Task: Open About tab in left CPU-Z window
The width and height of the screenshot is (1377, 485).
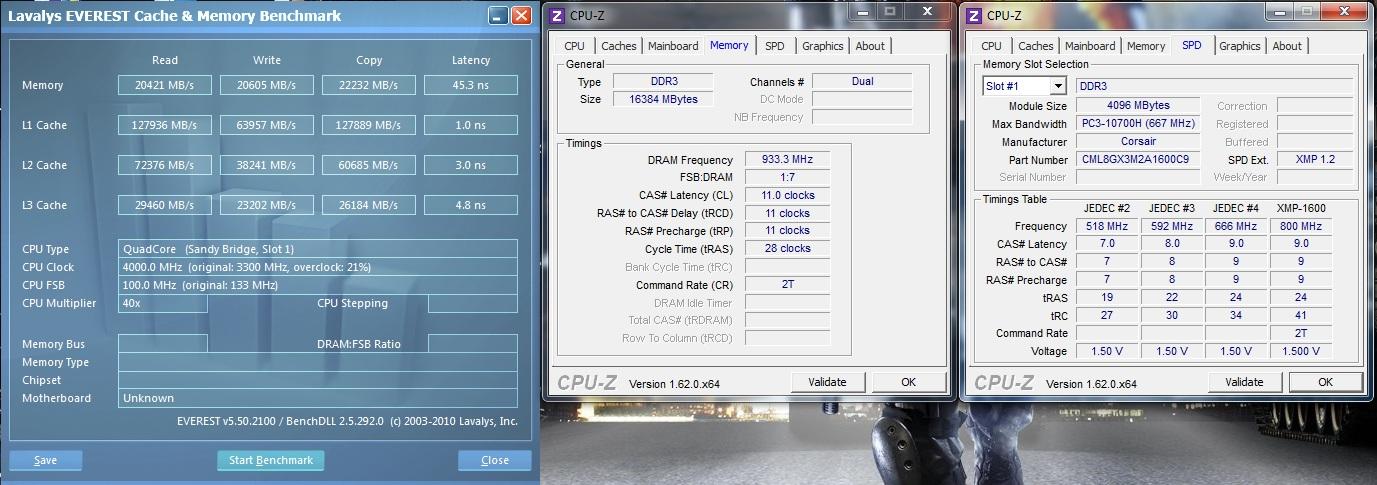Action: pyautogui.click(x=870, y=46)
